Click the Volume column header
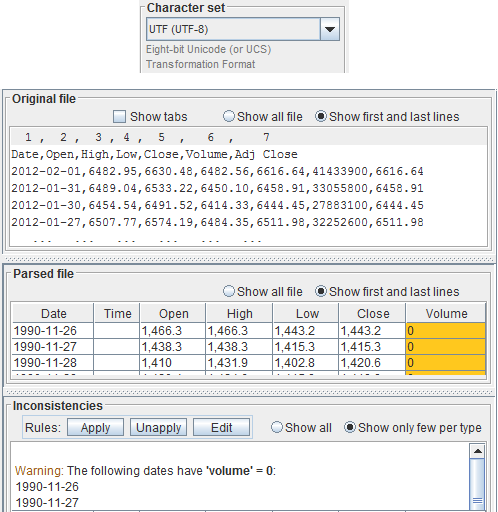 click(x=446, y=313)
